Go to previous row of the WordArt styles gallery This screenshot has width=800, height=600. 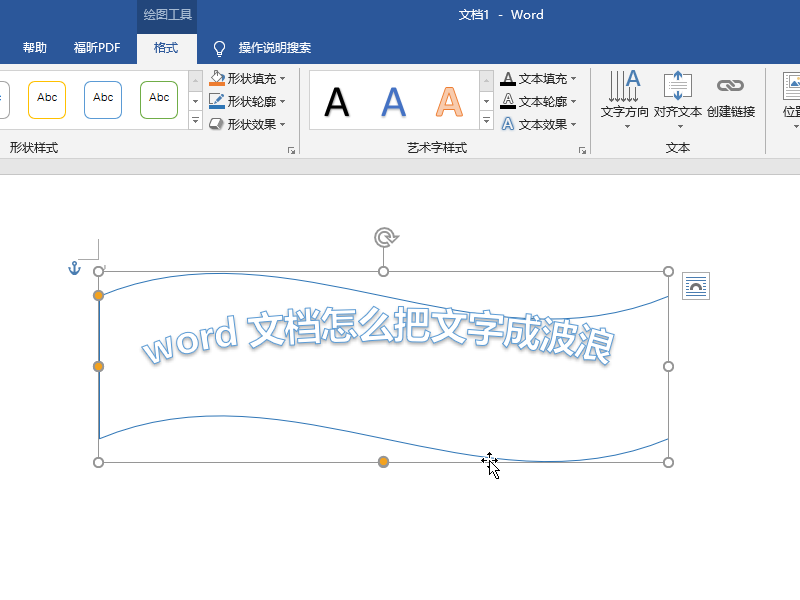click(x=486, y=81)
